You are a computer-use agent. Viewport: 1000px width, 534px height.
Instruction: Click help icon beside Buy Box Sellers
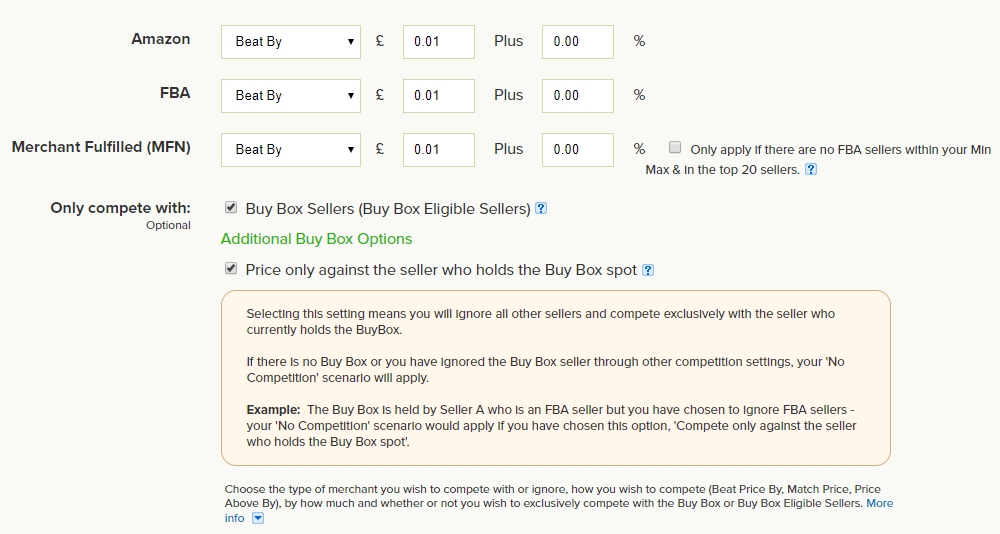pyautogui.click(x=541, y=209)
